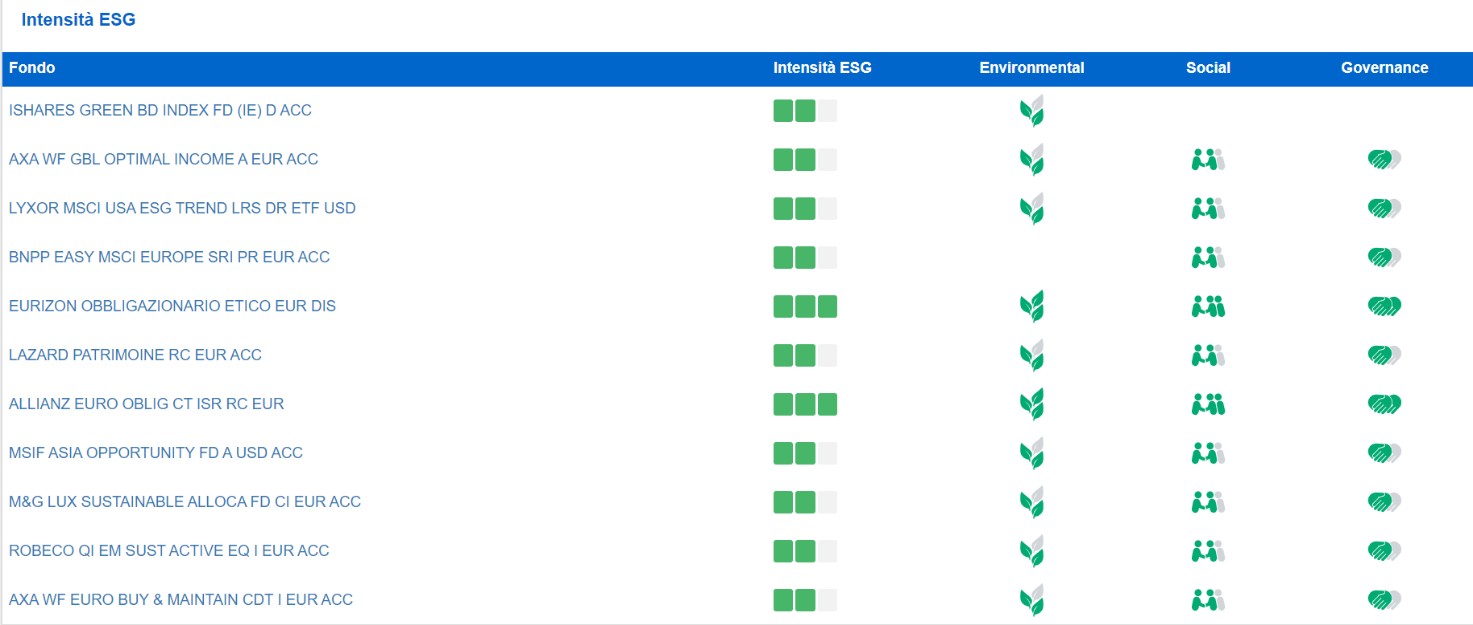Click Social people icon for LAZARD PATRIMOINE
1473x625 pixels.
tap(1208, 355)
